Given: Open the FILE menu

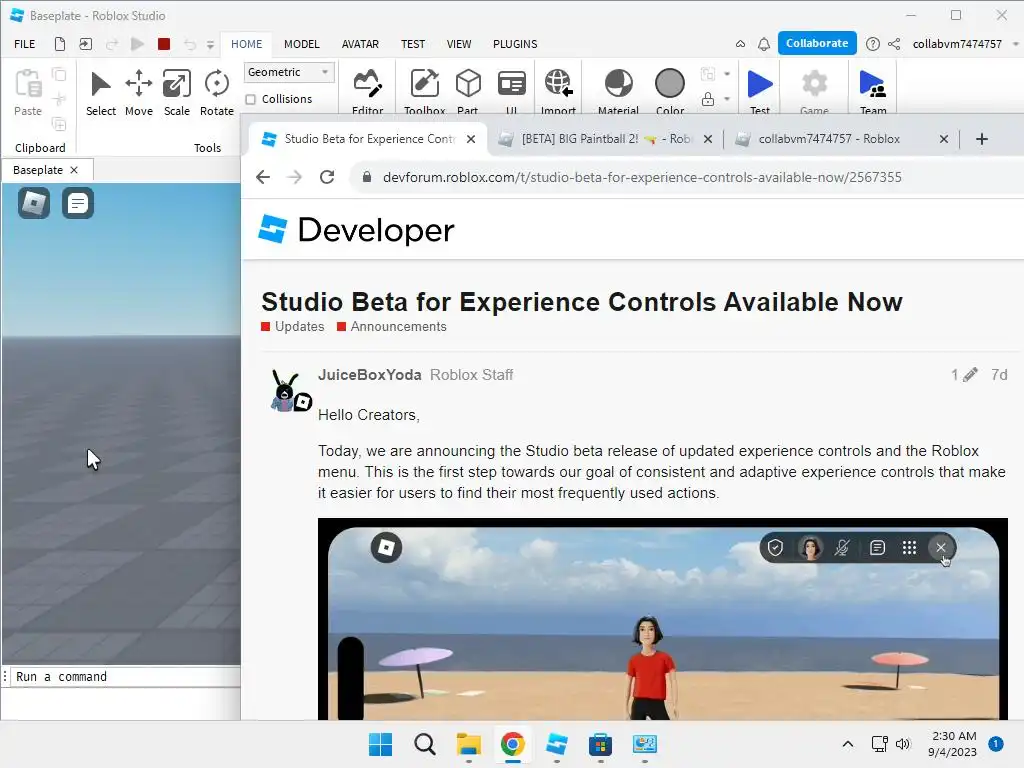Looking at the screenshot, I should pos(25,44).
